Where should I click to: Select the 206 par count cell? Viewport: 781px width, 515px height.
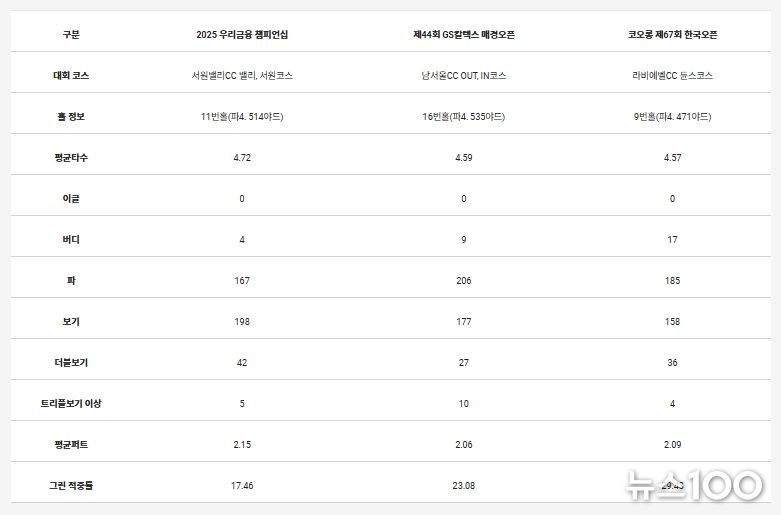pyautogui.click(x=464, y=281)
